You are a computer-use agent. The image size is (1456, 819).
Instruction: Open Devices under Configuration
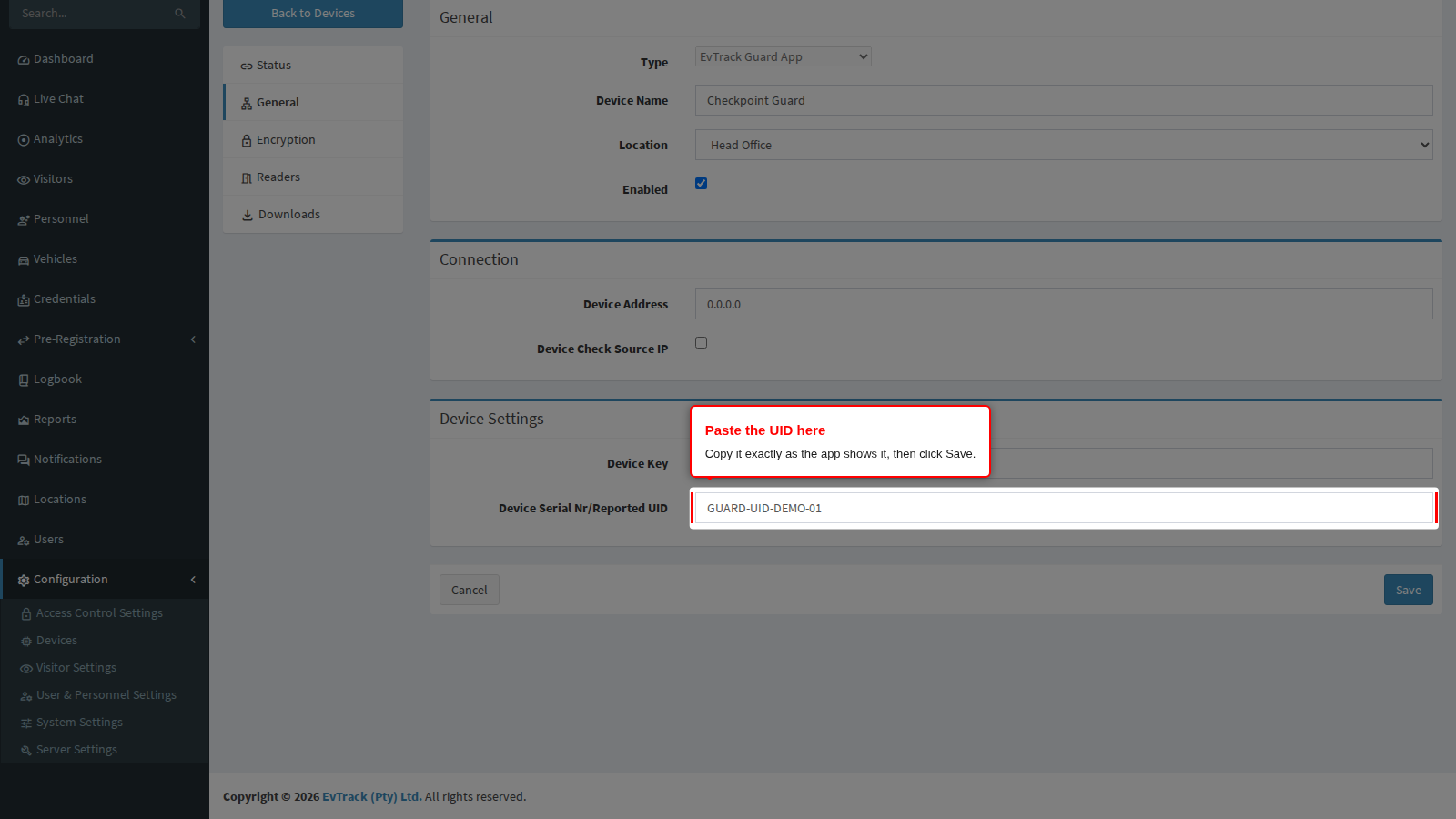click(x=56, y=641)
